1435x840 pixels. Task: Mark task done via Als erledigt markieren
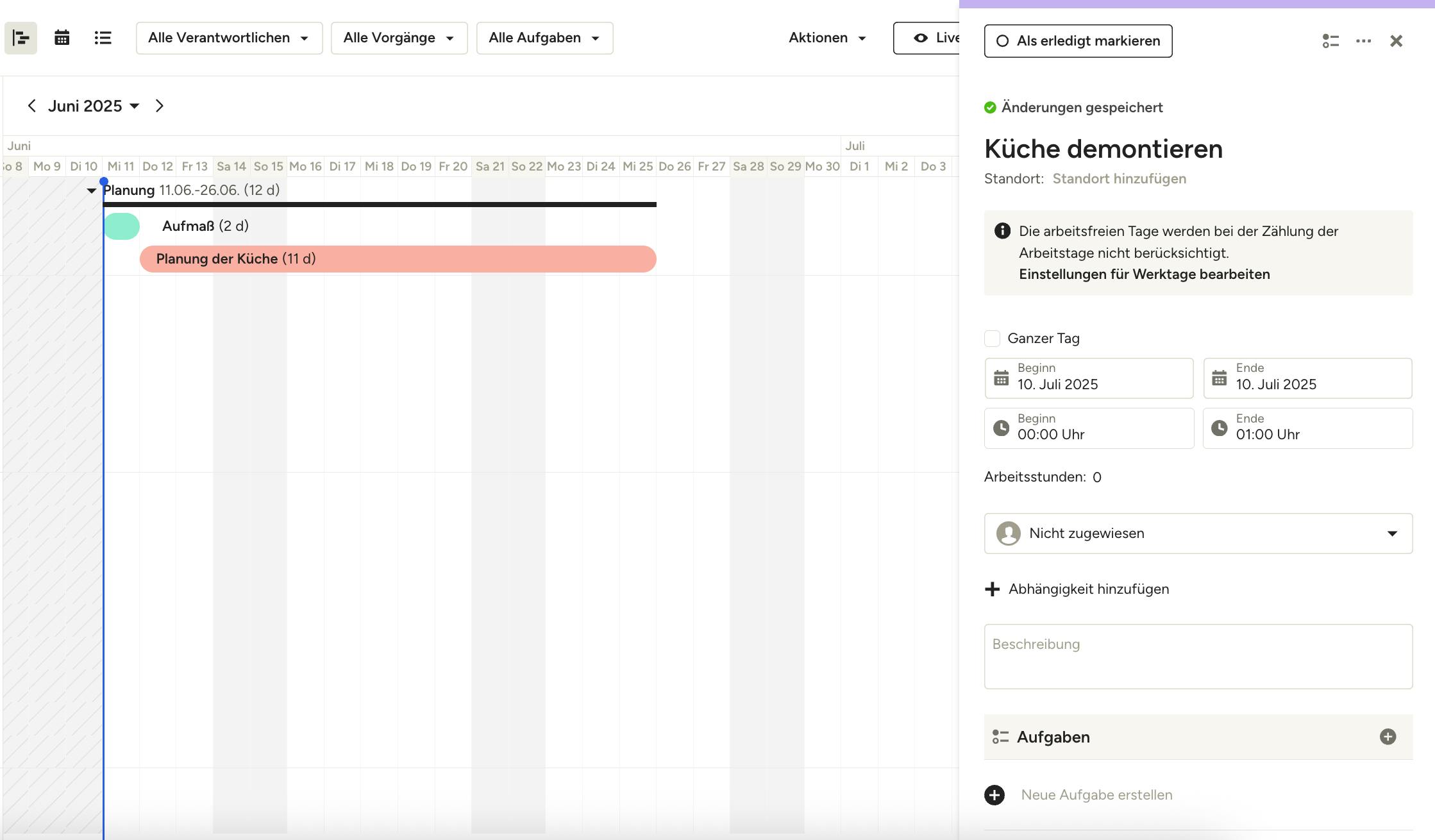(1078, 41)
